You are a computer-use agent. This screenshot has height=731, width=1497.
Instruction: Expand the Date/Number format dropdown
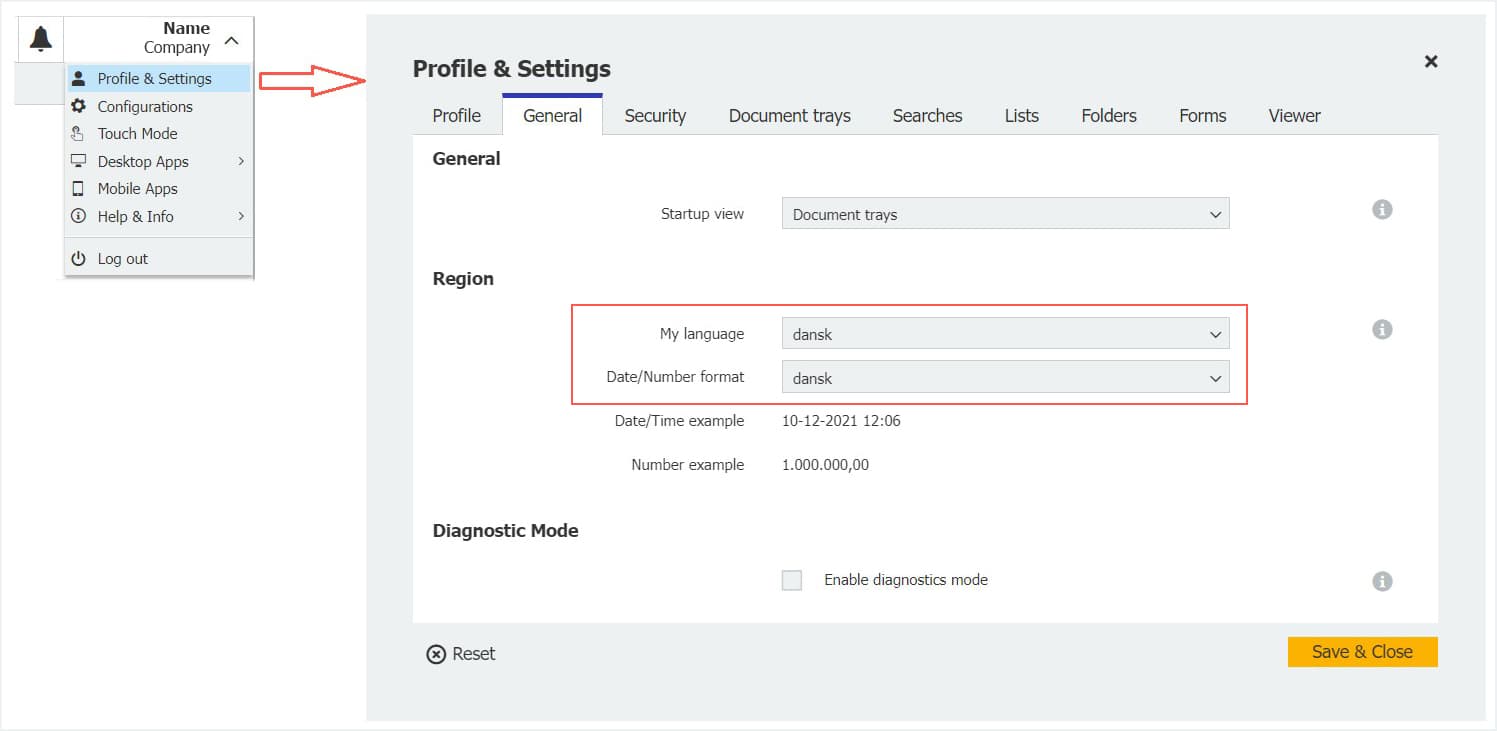click(x=1004, y=378)
